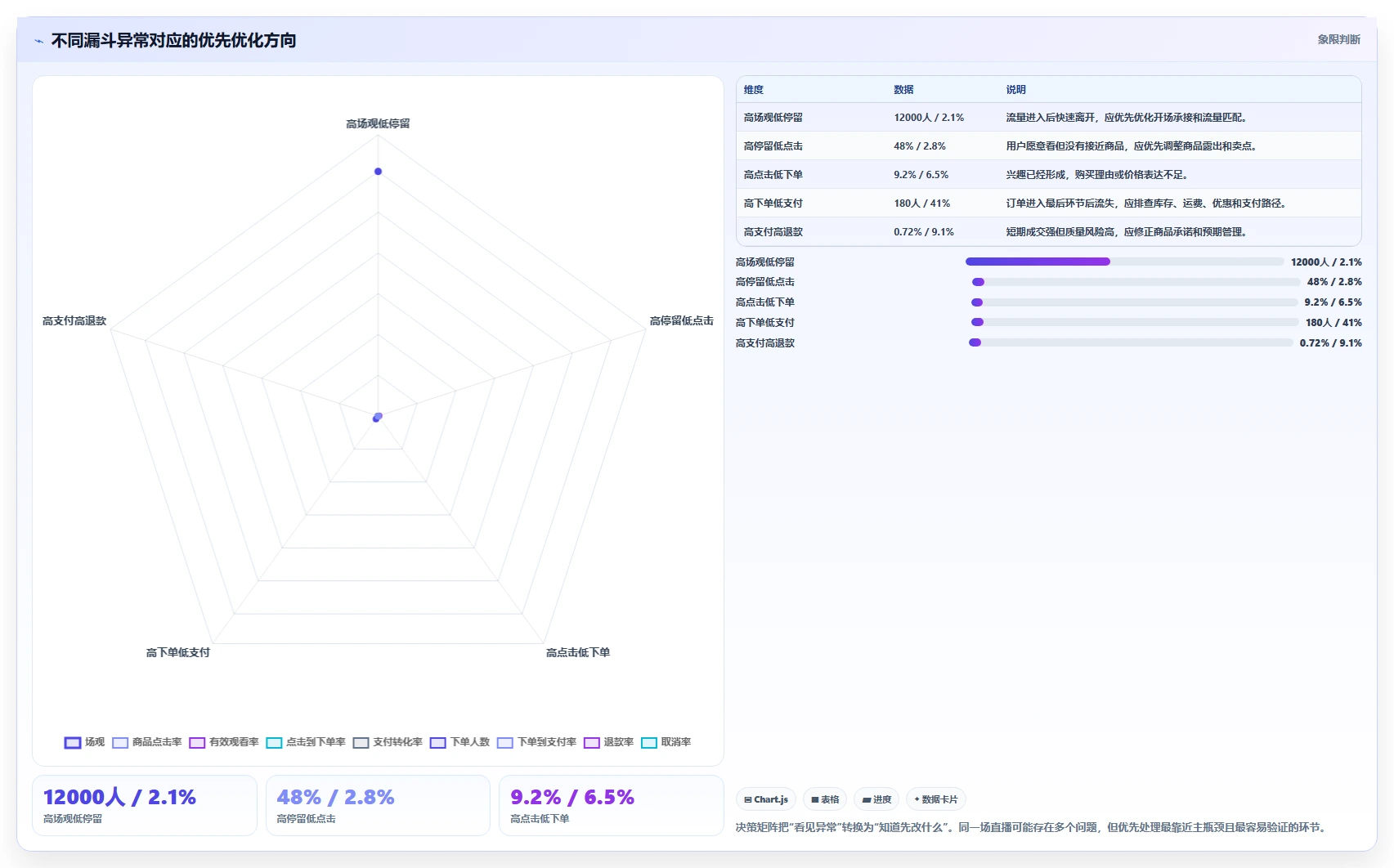
Task: Click the 高支付高退款 progress bar
Action: click(1131, 342)
